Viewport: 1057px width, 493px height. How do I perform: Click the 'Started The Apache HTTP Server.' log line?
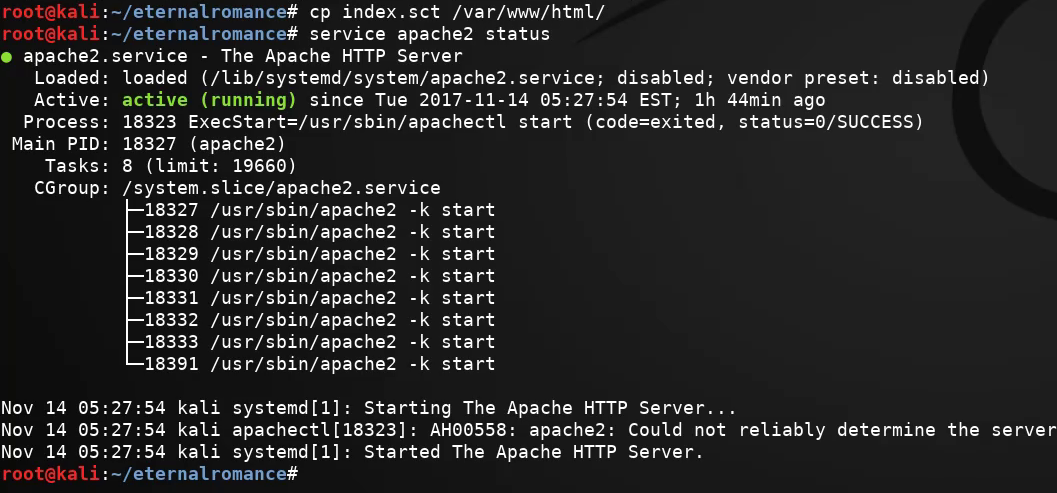[534, 452]
